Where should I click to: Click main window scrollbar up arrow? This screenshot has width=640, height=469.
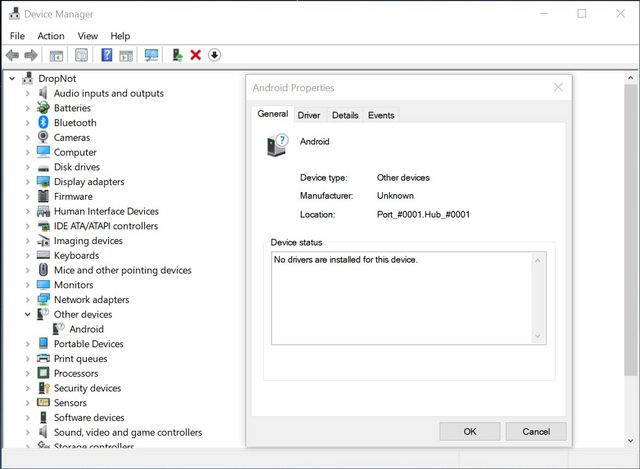[x=631, y=78]
